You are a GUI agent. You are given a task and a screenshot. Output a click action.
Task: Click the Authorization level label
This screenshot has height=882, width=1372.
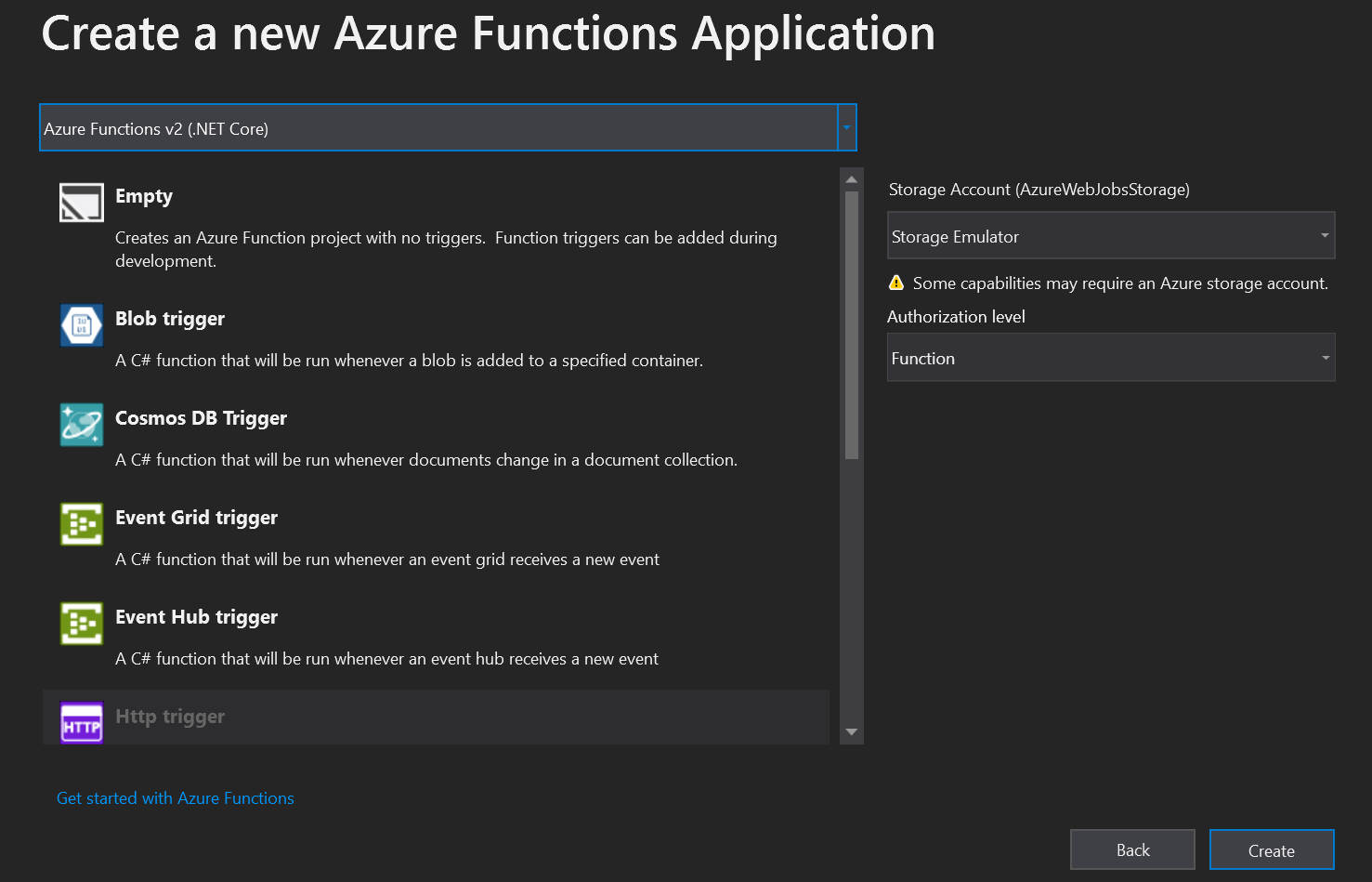tap(956, 317)
